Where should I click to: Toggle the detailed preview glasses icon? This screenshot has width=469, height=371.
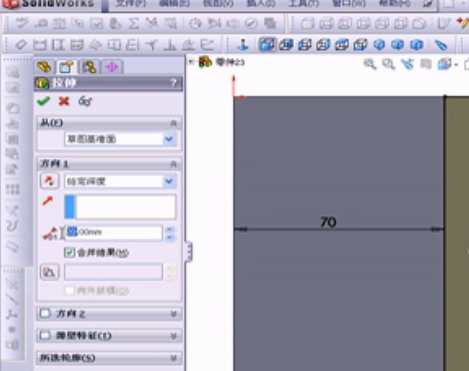click(85, 101)
